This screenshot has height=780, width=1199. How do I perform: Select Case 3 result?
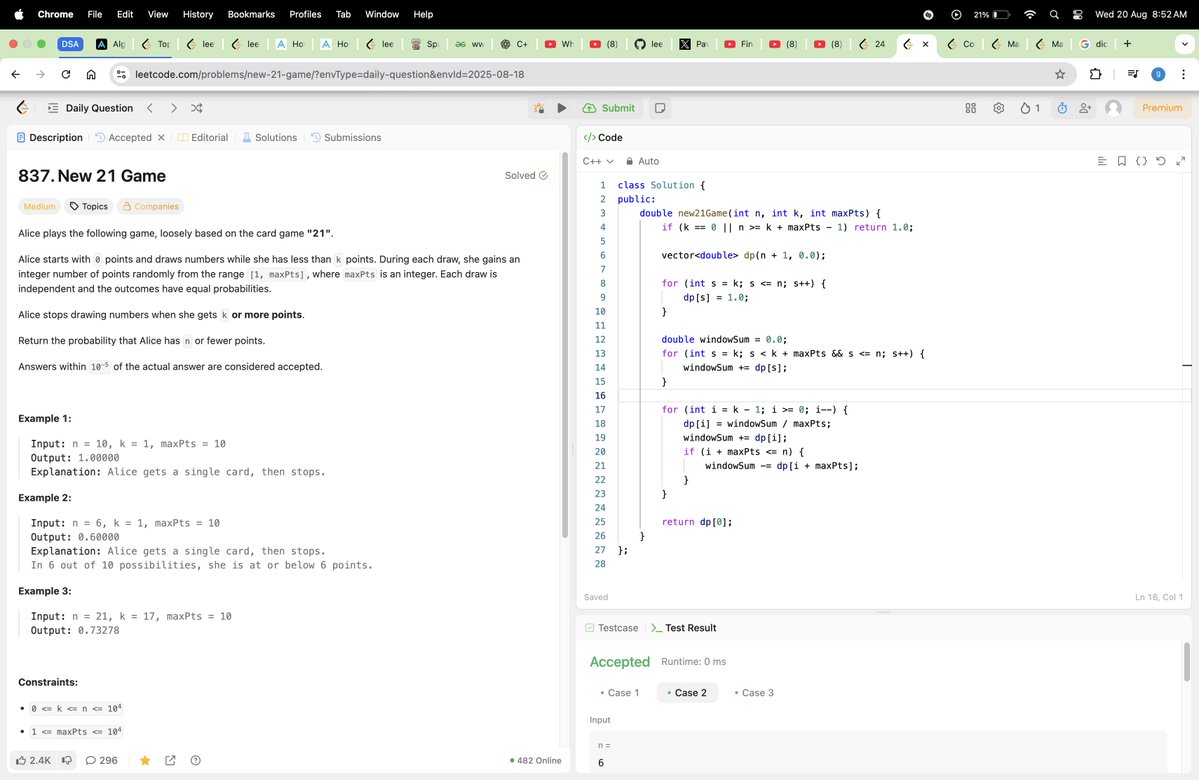[754, 693]
